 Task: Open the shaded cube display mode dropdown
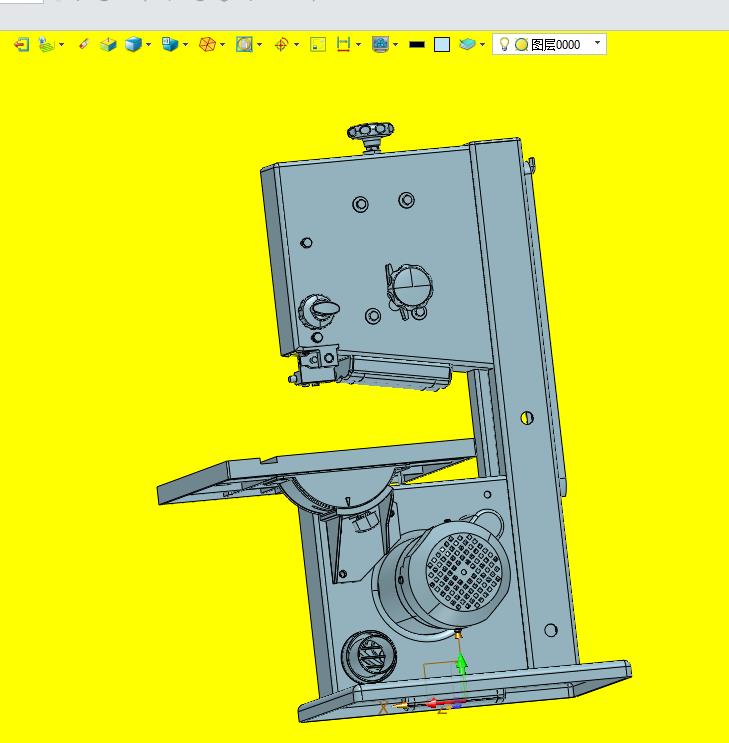(x=148, y=45)
